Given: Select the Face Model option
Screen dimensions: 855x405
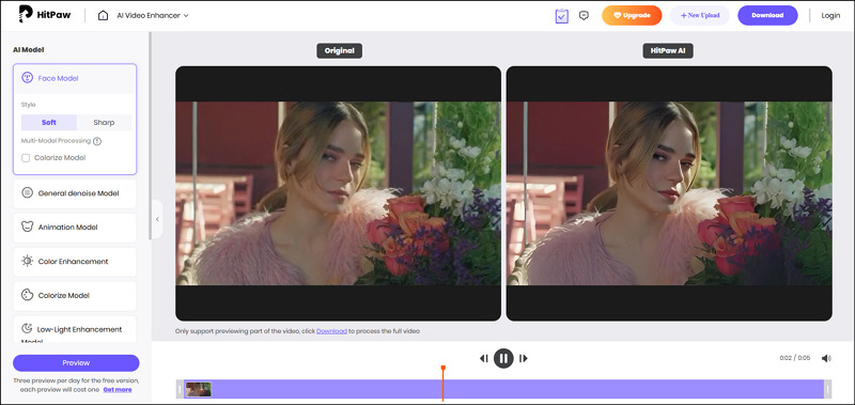Looking at the screenshot, I should pyautogui.click(x=75, y=78).
